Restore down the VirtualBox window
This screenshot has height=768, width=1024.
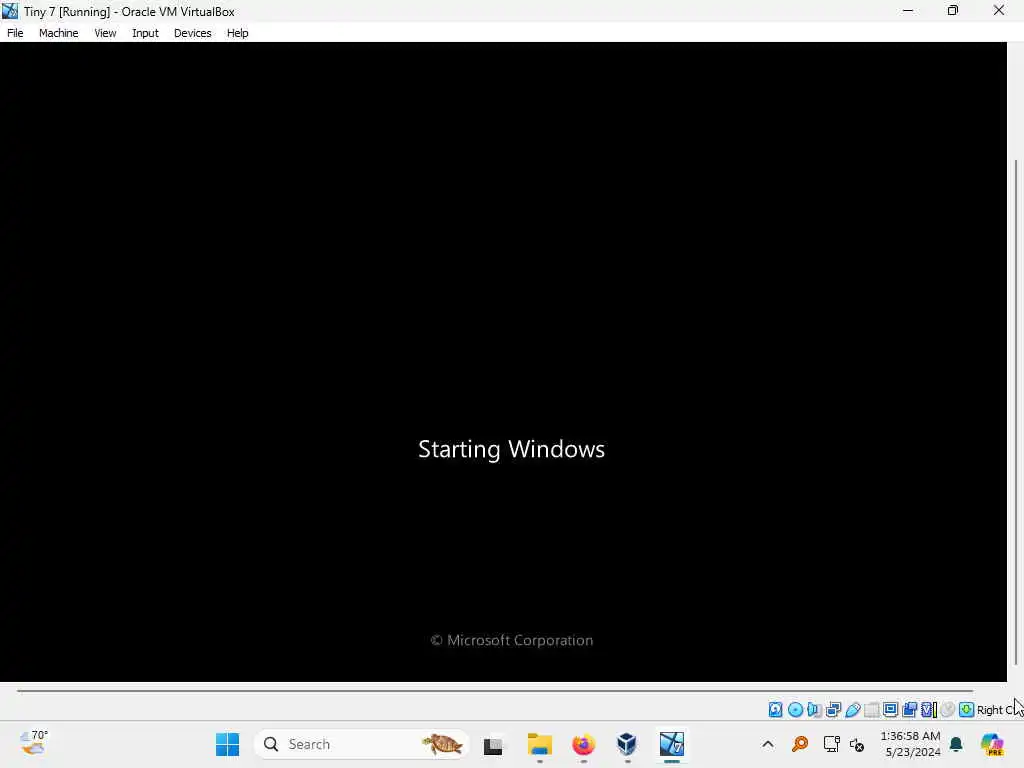click(953, 10)
